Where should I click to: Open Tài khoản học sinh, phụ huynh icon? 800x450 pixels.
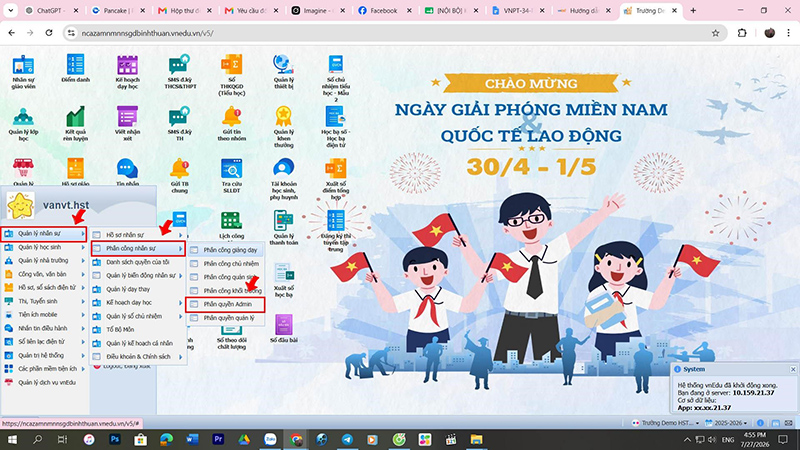click(283, 179)
